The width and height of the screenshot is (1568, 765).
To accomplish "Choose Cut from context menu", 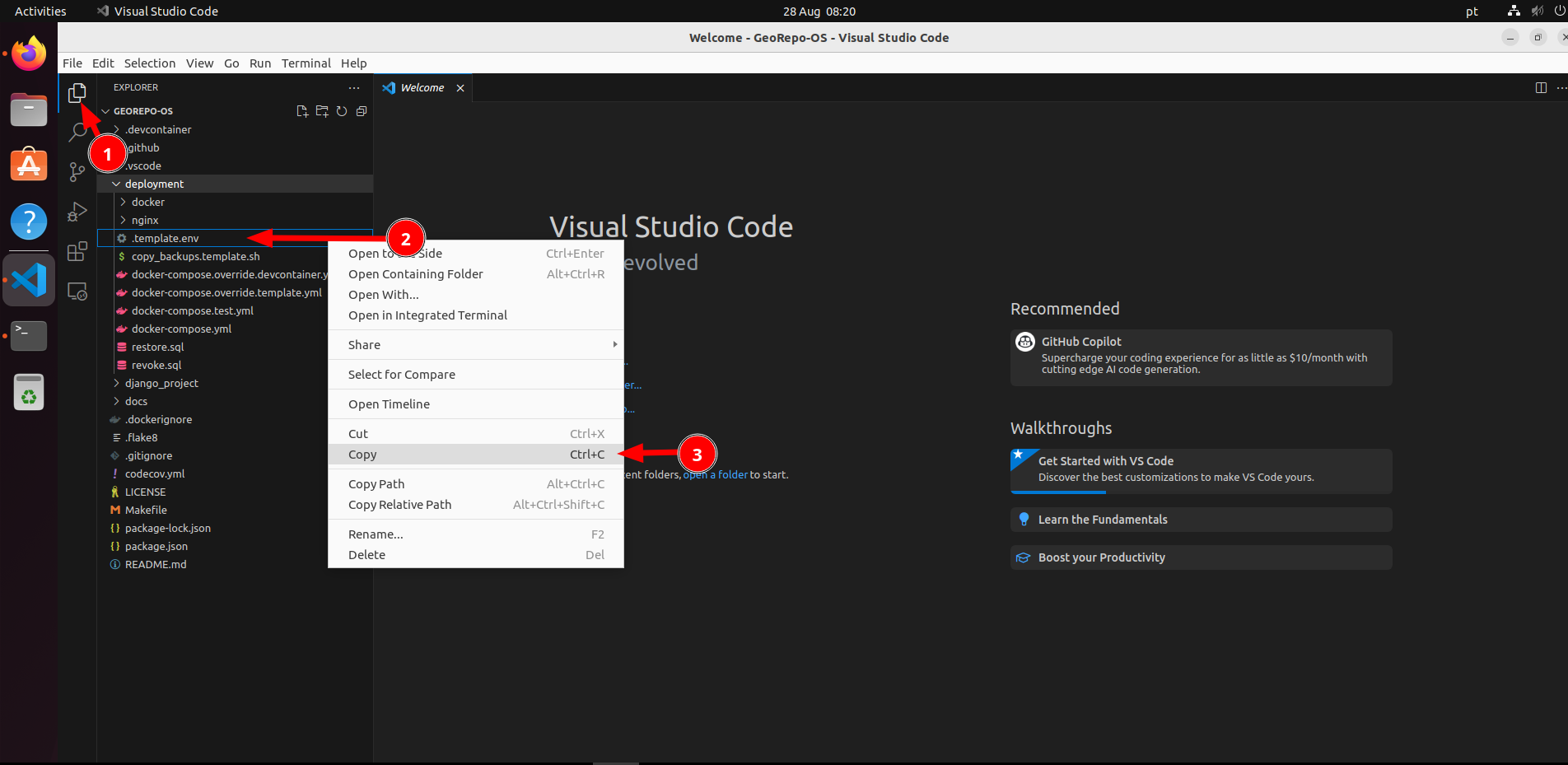I will 476,434.
